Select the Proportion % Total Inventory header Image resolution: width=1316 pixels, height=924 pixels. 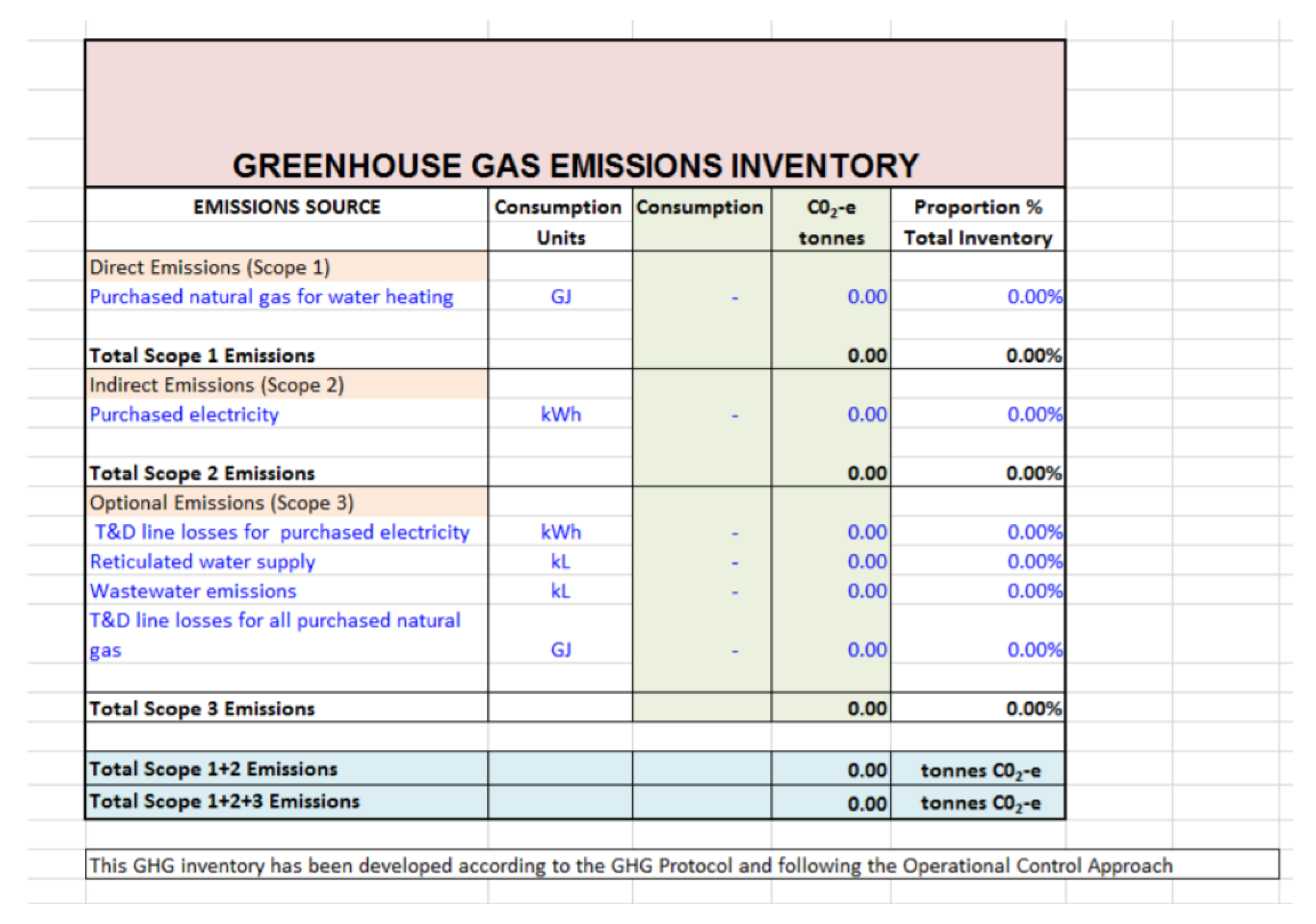tap(978, 222)
